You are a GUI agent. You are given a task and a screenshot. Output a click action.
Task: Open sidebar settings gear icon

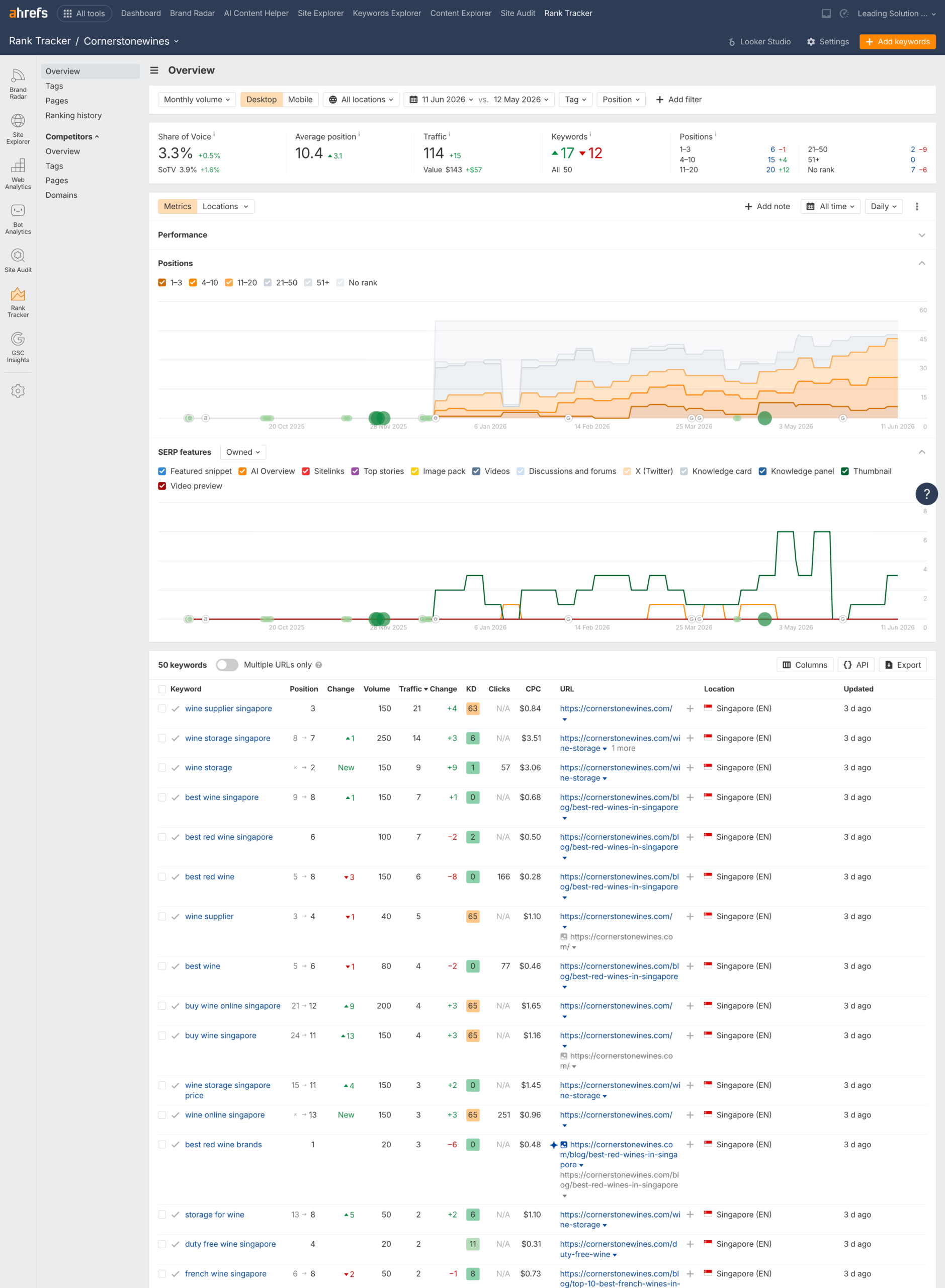[18, 391]
